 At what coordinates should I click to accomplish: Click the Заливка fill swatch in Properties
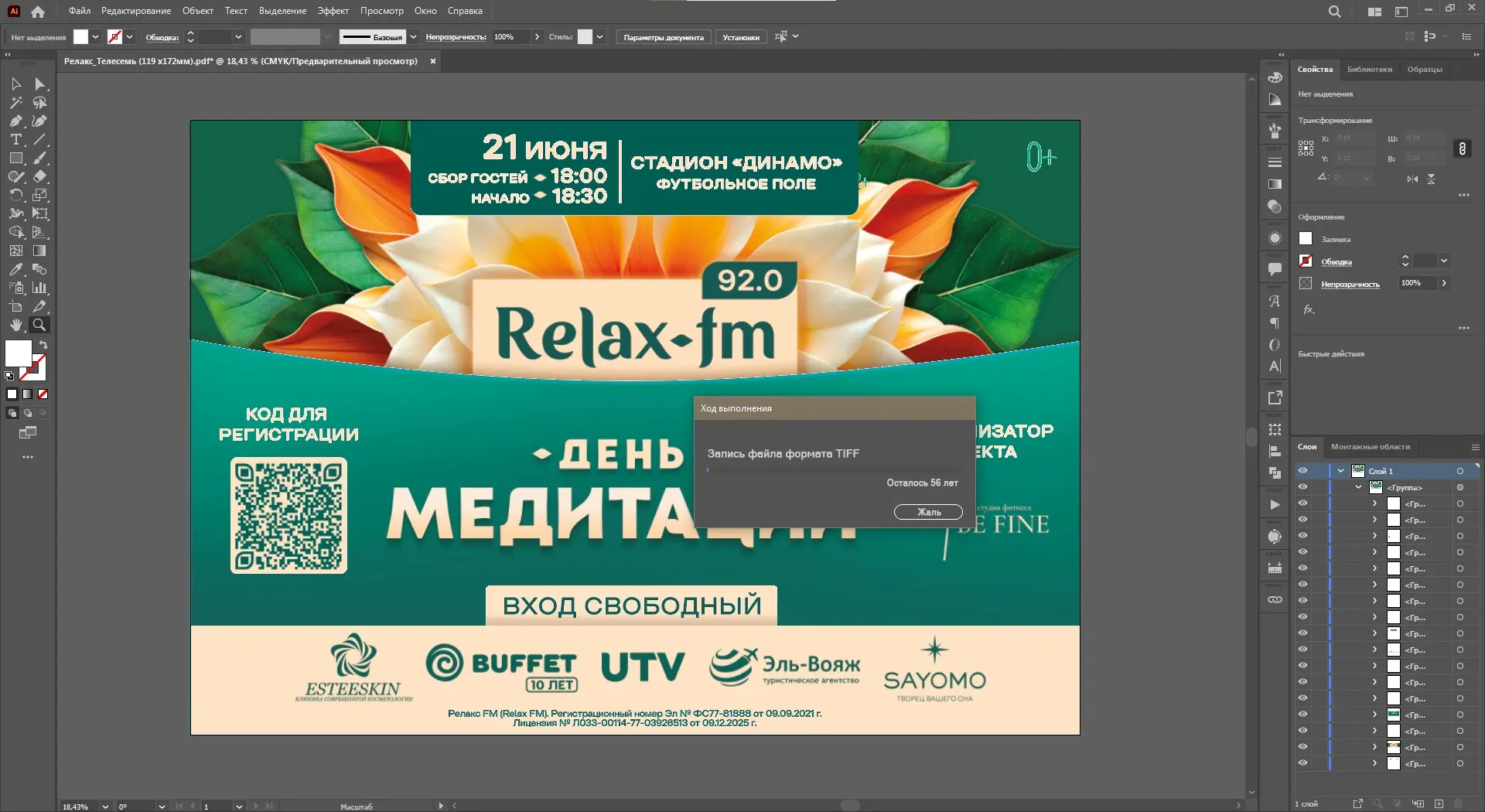1306,239
